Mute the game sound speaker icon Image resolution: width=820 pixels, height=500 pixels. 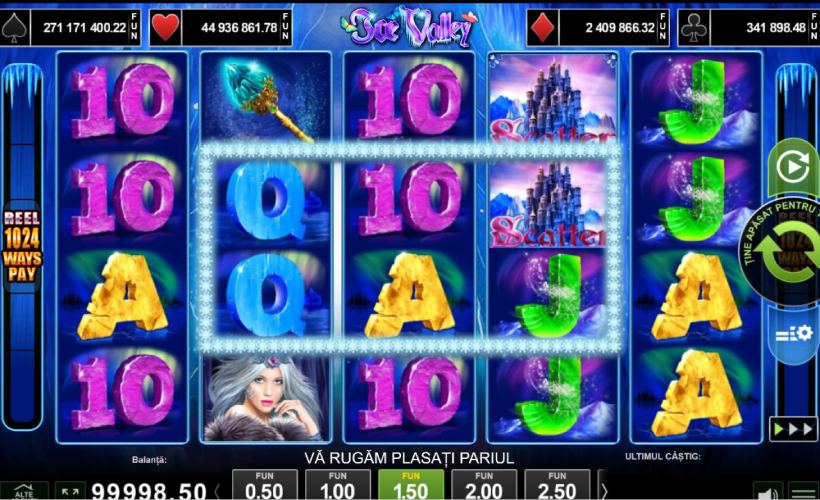coord(768,492)
